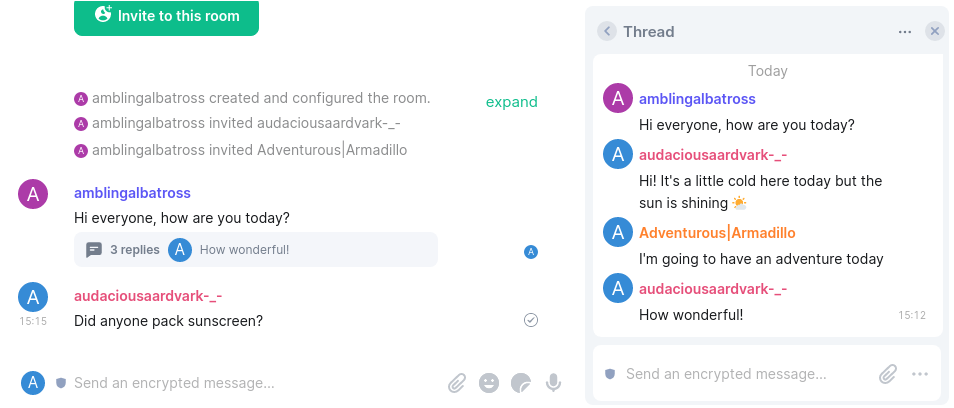This screenshot has width=954, height=408.
Task: Open amblingalbatross username in main timeline
Action: tap(132, 193)
